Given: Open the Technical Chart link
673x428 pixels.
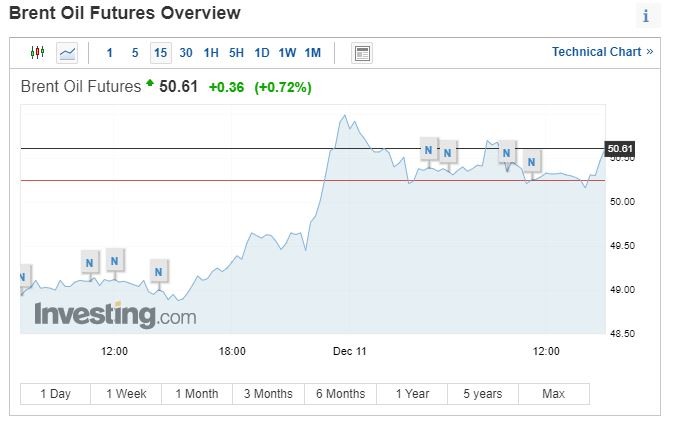Looking at the screenshot, I should click(602, 52).
